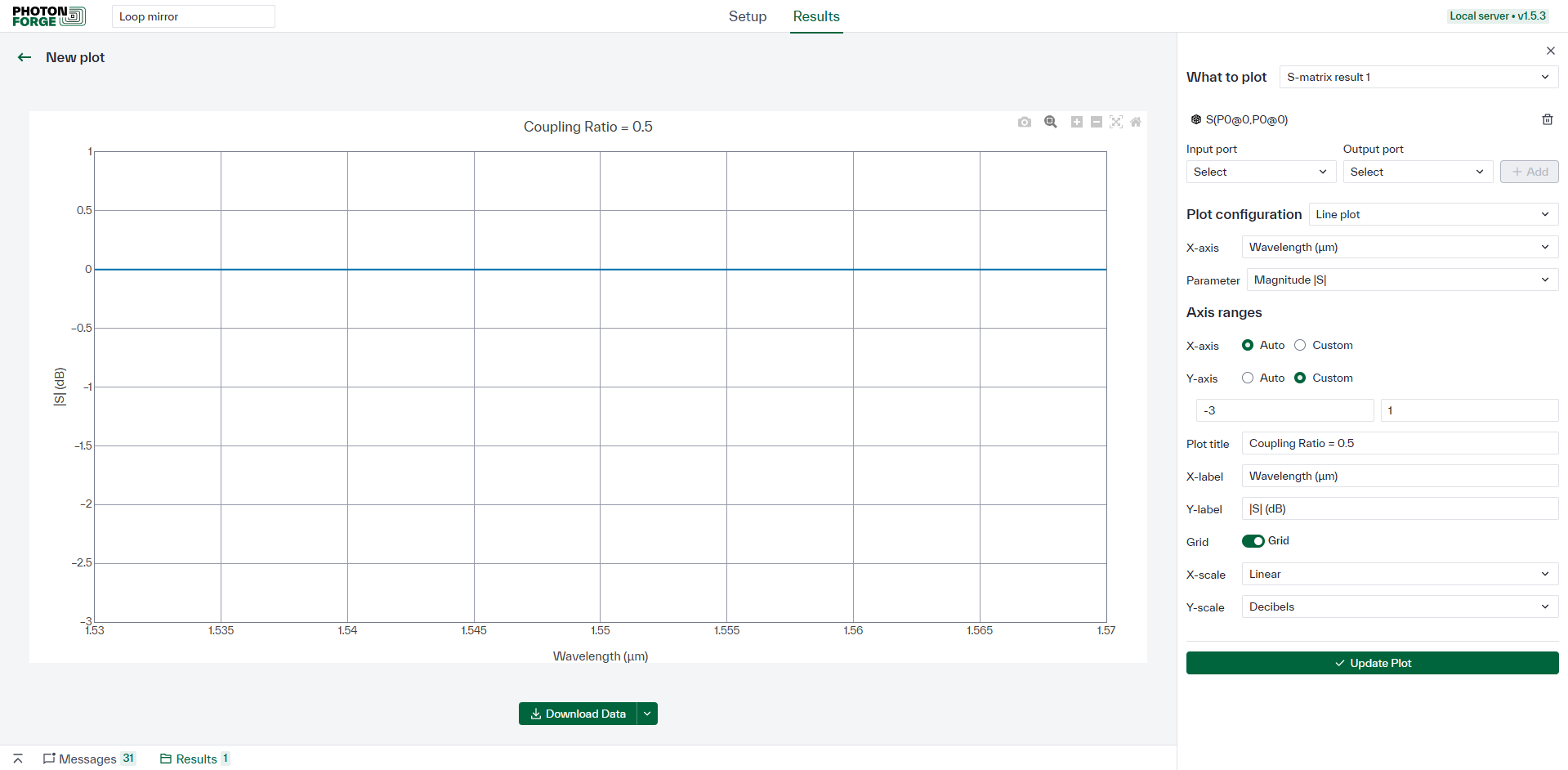The image size is (1568, 770).
Task: Click the S(P0@0,P0@0) entry label
Action: [1247, 119]
